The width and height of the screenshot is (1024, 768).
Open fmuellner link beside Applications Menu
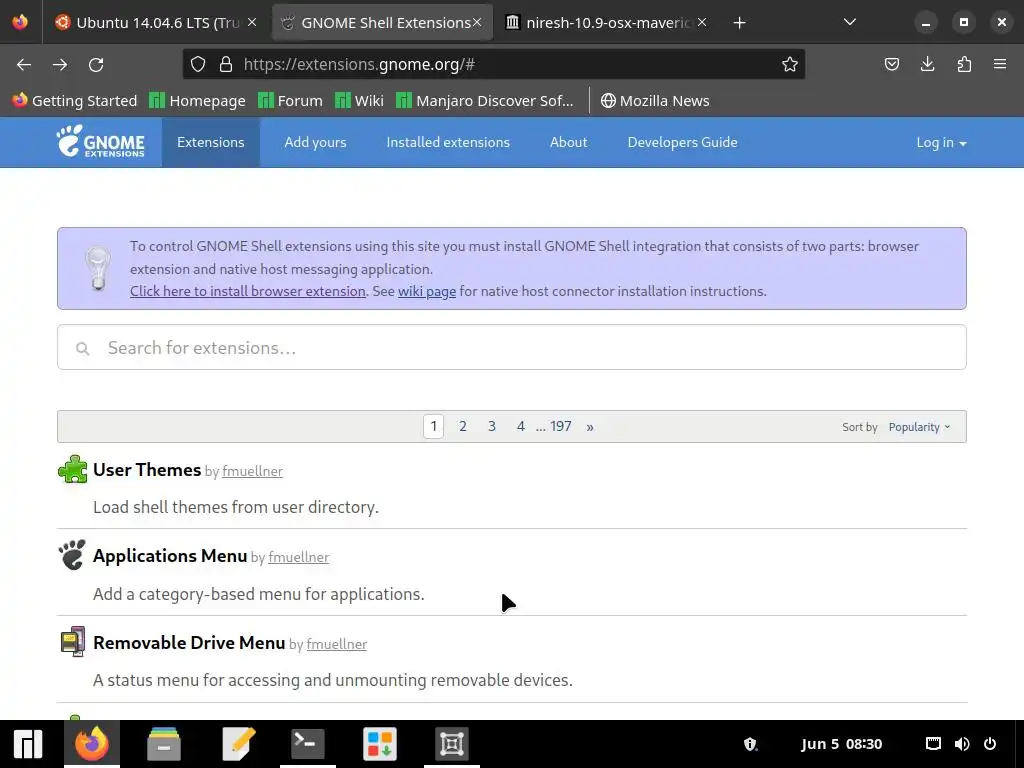click(298, 558)
